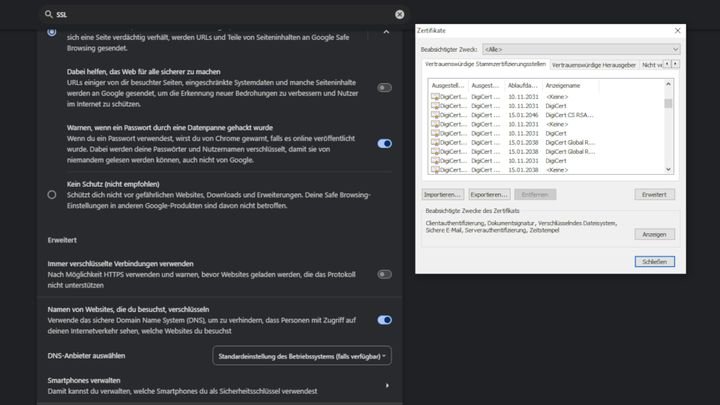Click the 'Anzeigen' button
Screen dimensions: 720x405
(654, 235)
